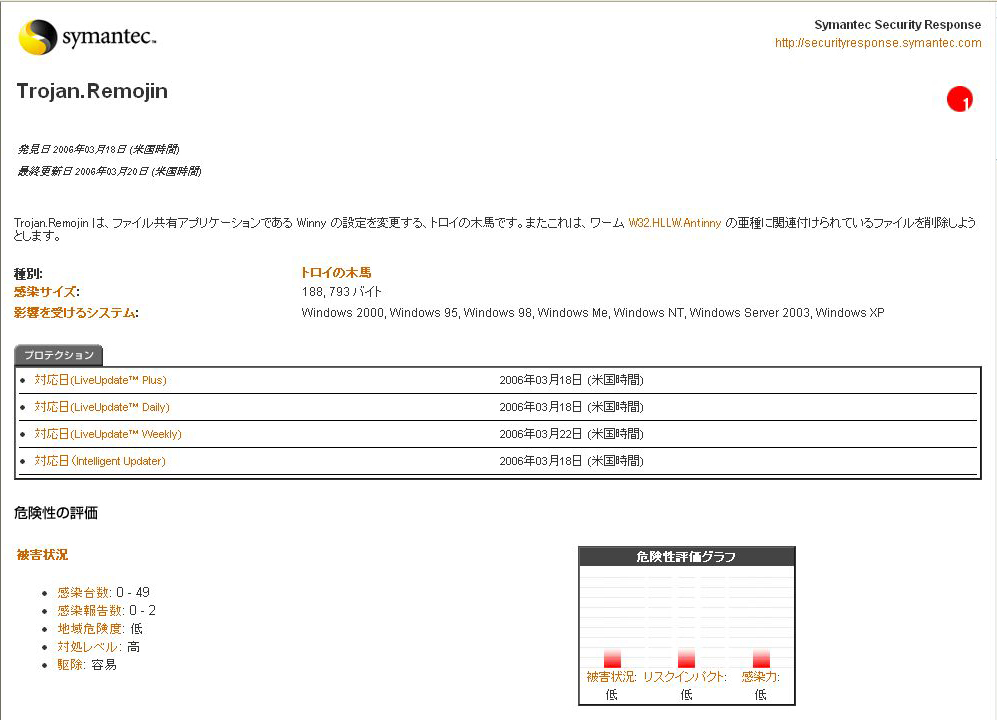This screenshot has height=720, width=997.
Task: Click the Windows 2000 affected systems list
Action: point(593,313)
